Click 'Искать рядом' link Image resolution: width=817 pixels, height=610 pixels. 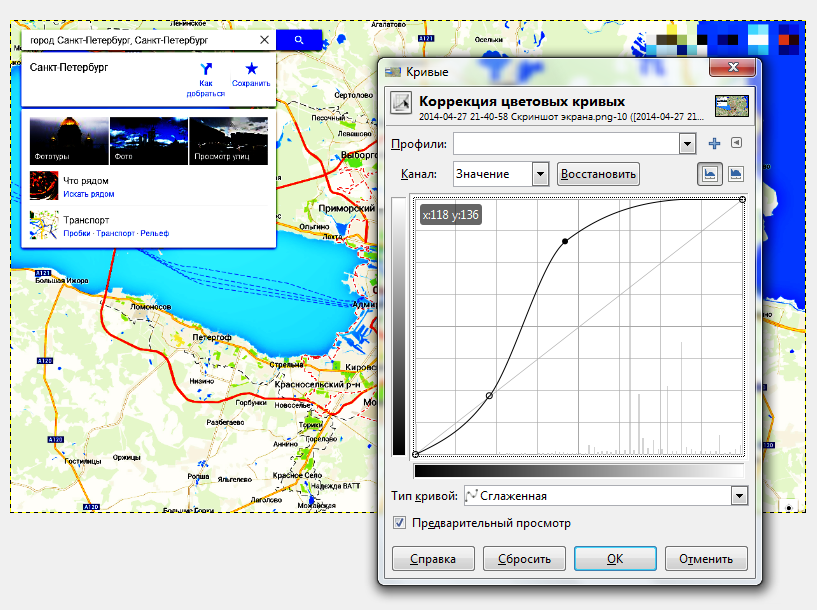(89, 194)
